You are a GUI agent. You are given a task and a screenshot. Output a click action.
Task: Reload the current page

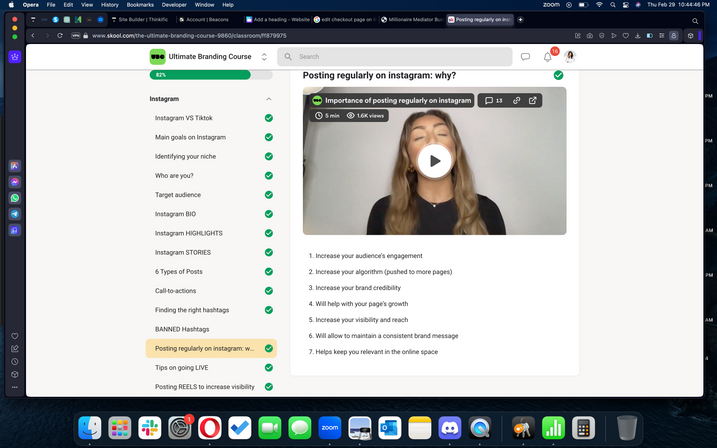pyautogui.click(x=60, y=36)
